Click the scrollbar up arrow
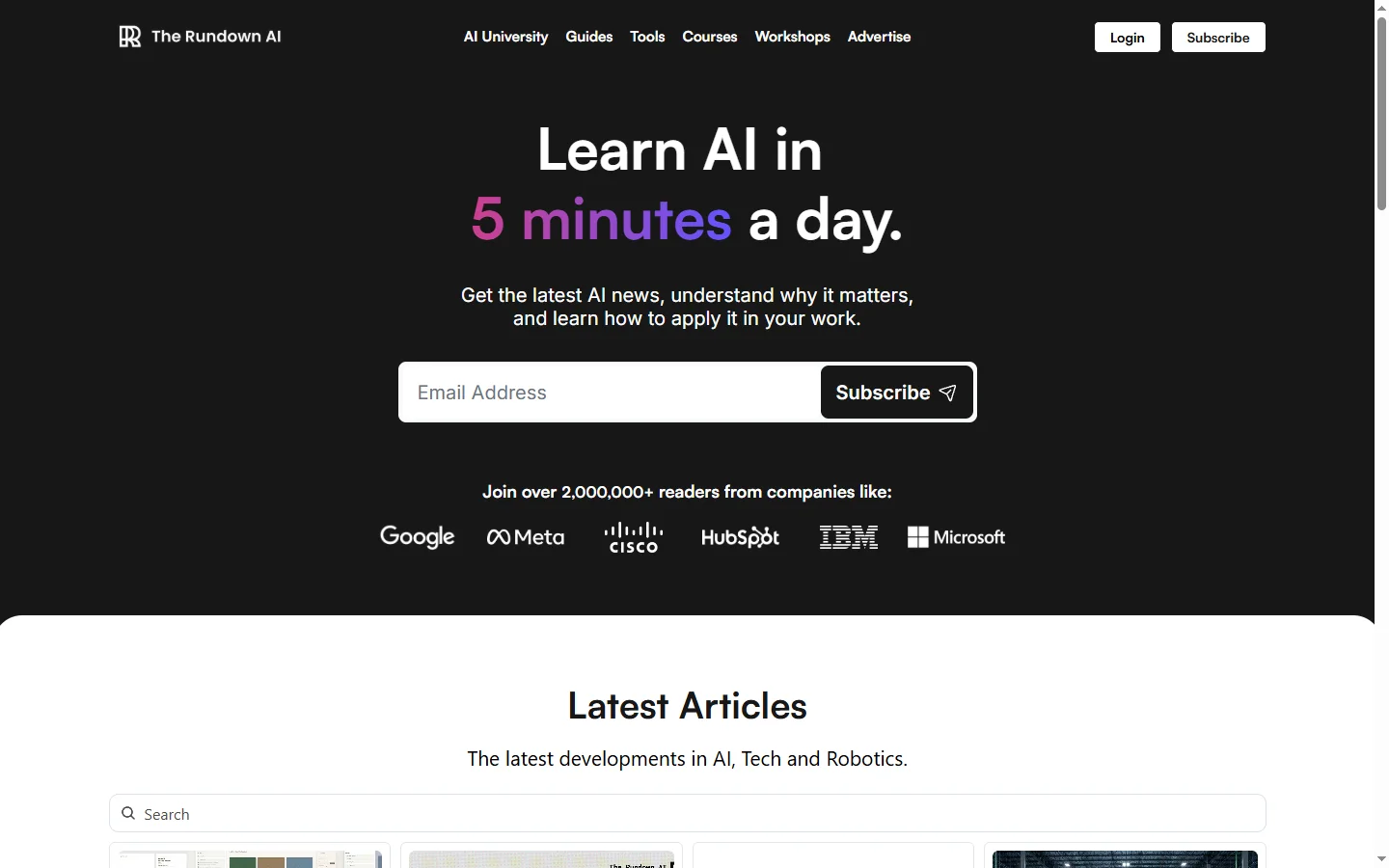 tap(1381, 7)
